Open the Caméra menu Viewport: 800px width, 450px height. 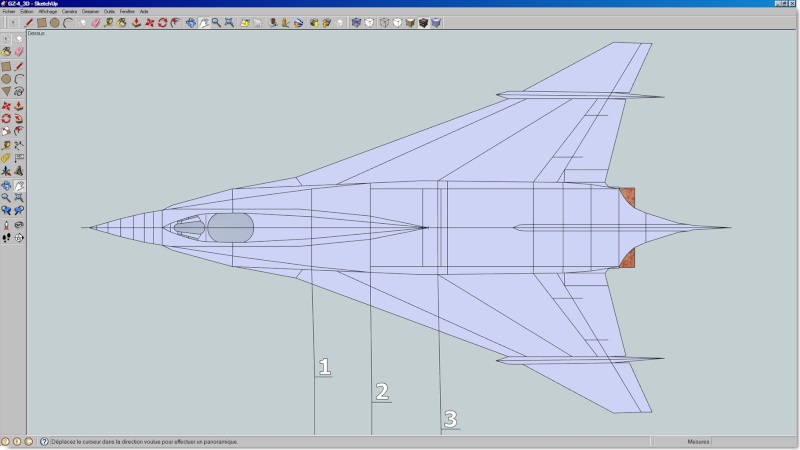coord(69,11)
